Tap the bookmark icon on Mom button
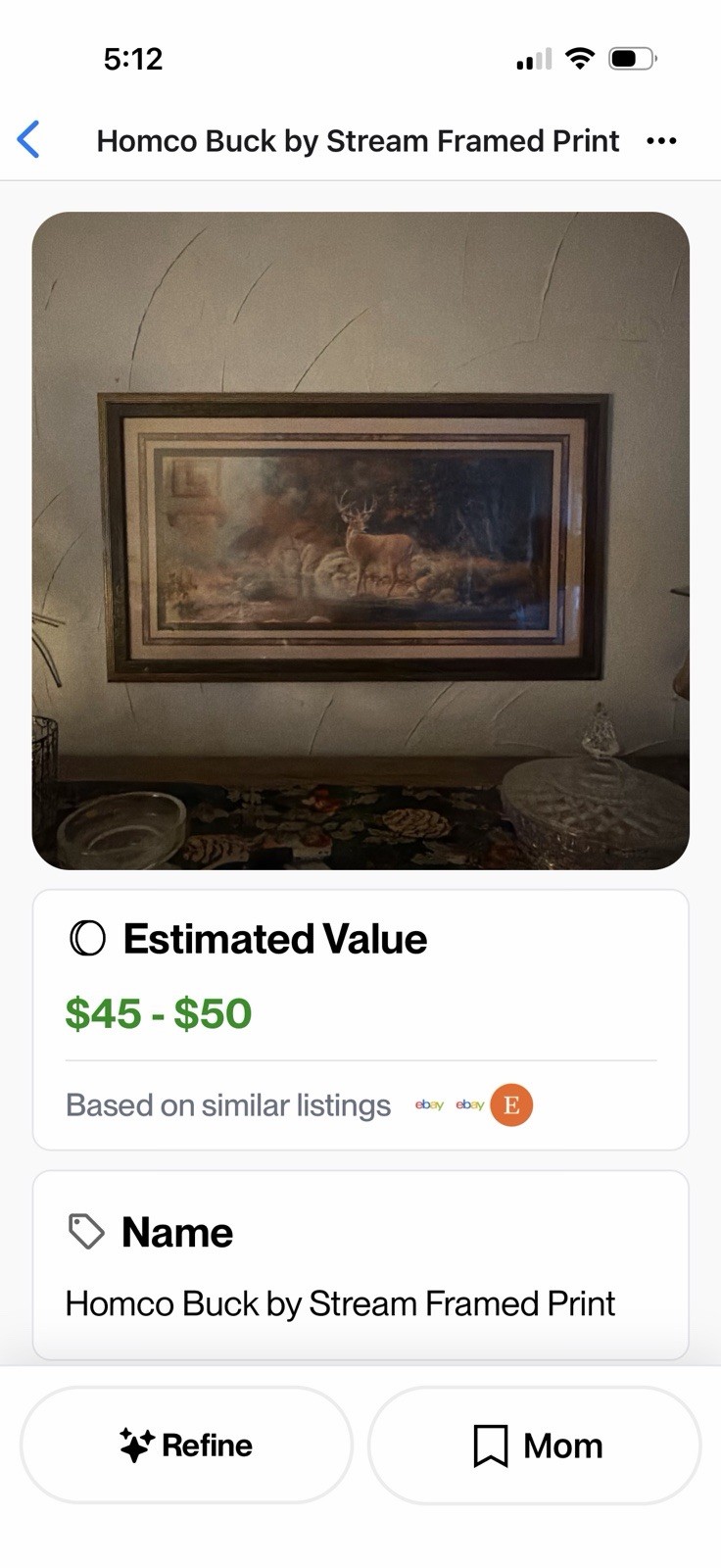Image resolution: width=721 pixels, height=1568 pixels. pos(490,1445)
